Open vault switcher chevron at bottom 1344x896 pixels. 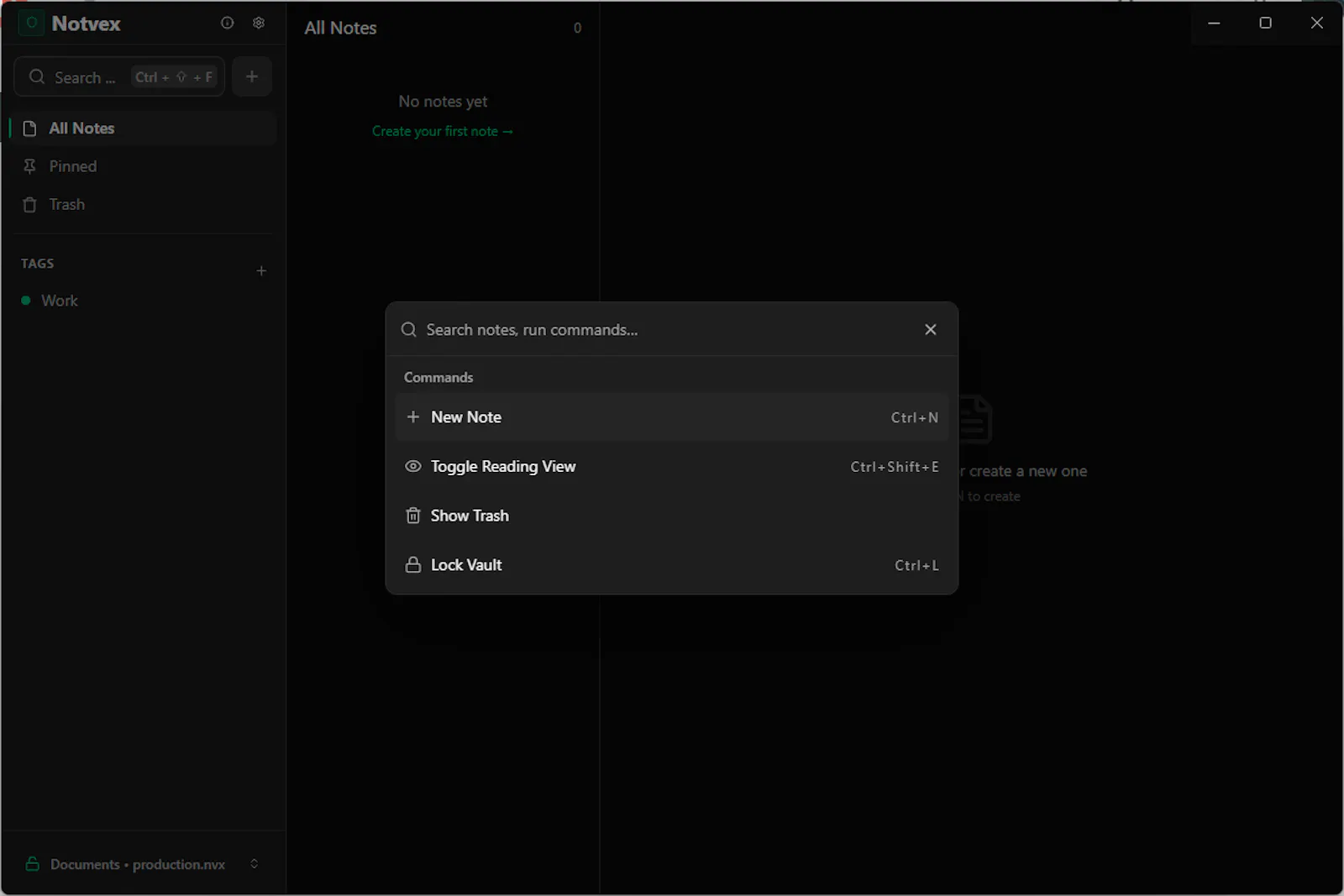(x=254, y=863)
